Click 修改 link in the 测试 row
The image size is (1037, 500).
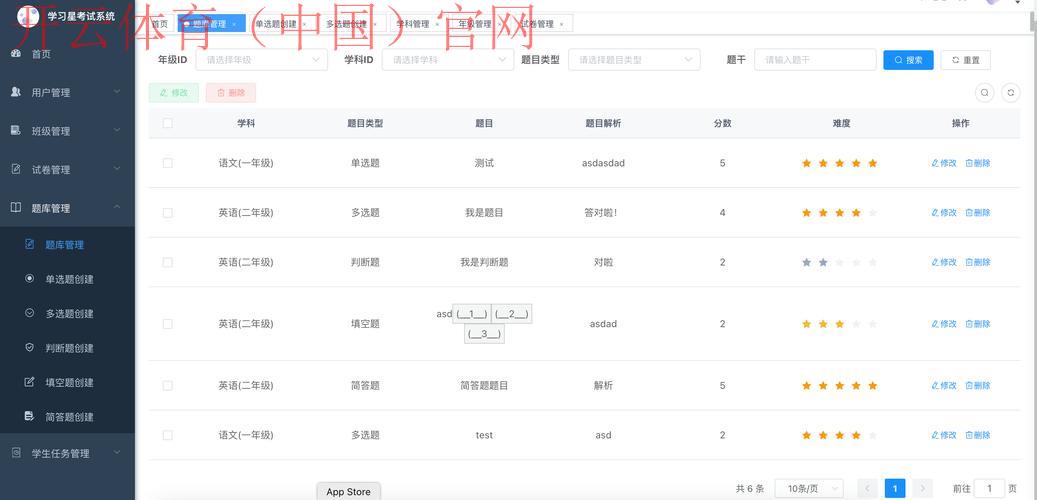pyautogui.click(x=944, y=163)
